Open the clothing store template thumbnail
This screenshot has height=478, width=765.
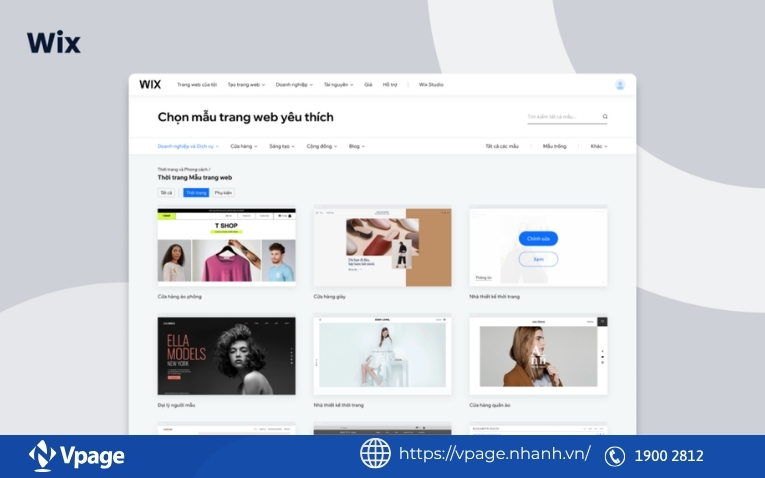click(538, 356)
